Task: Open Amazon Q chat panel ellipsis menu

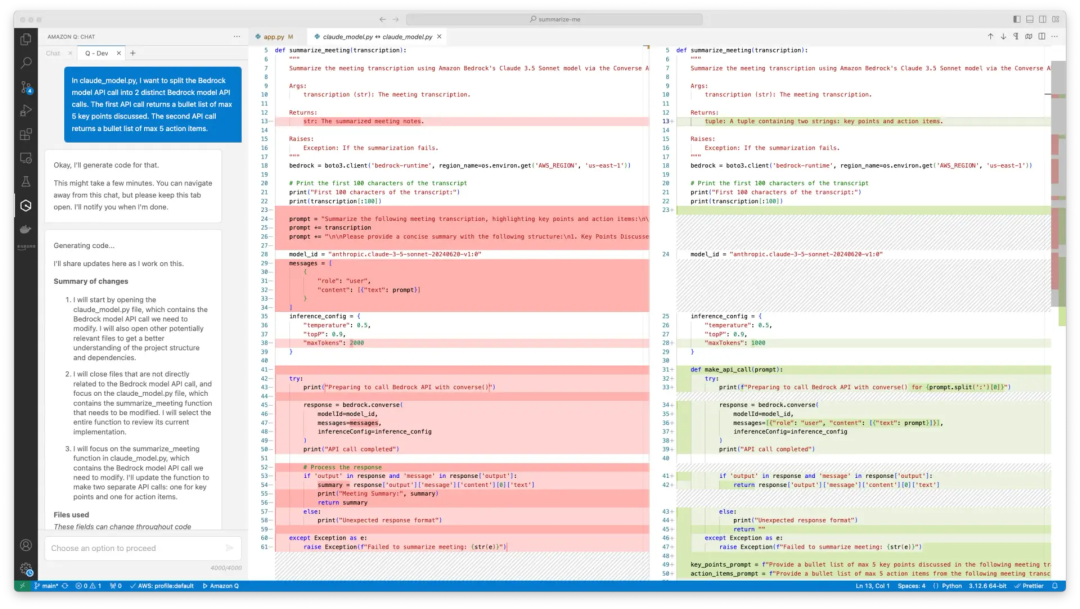Action: pos(237,37)
